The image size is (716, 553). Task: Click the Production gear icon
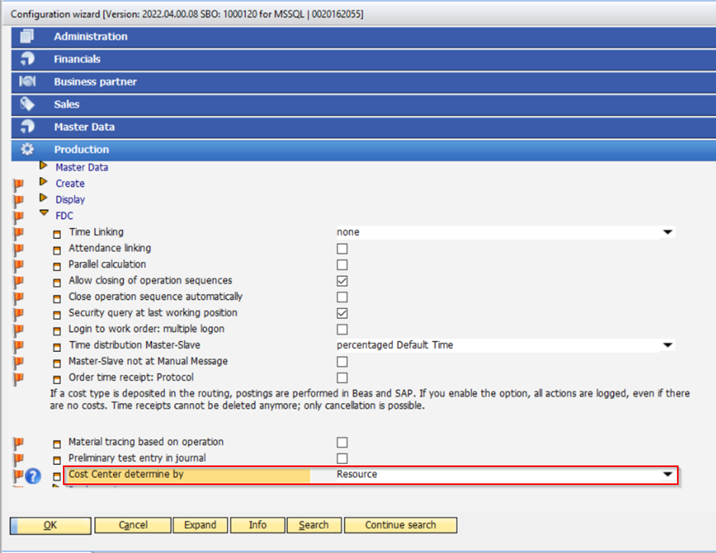[28, 150]
